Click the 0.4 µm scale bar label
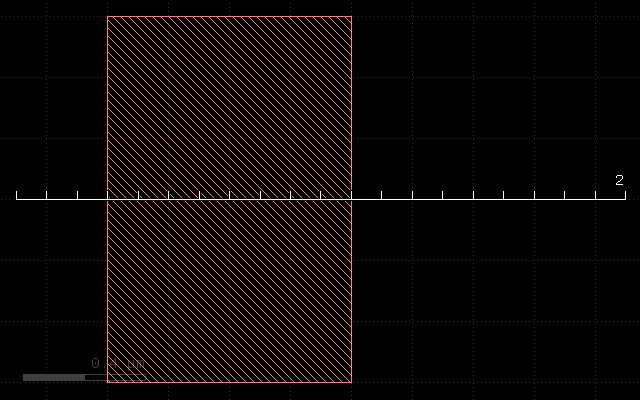 click(115, 363)
